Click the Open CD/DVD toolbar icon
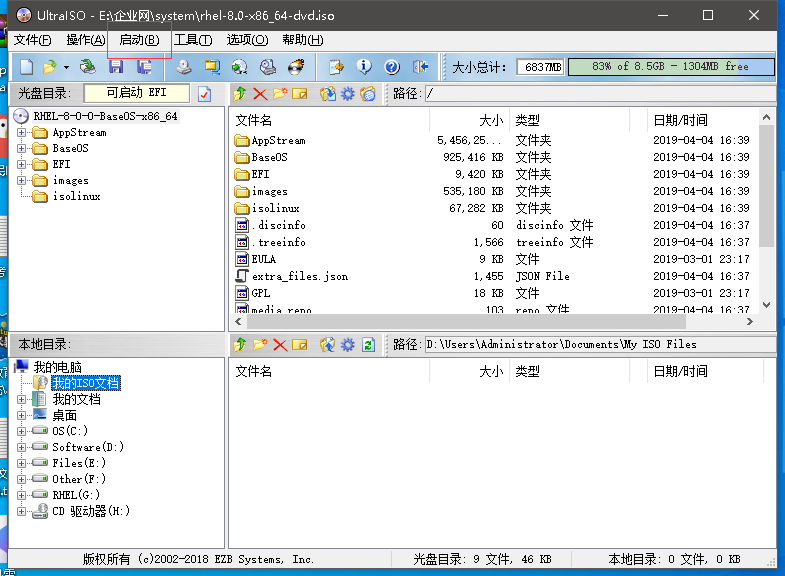785x576 pixels. pos(88,67)
